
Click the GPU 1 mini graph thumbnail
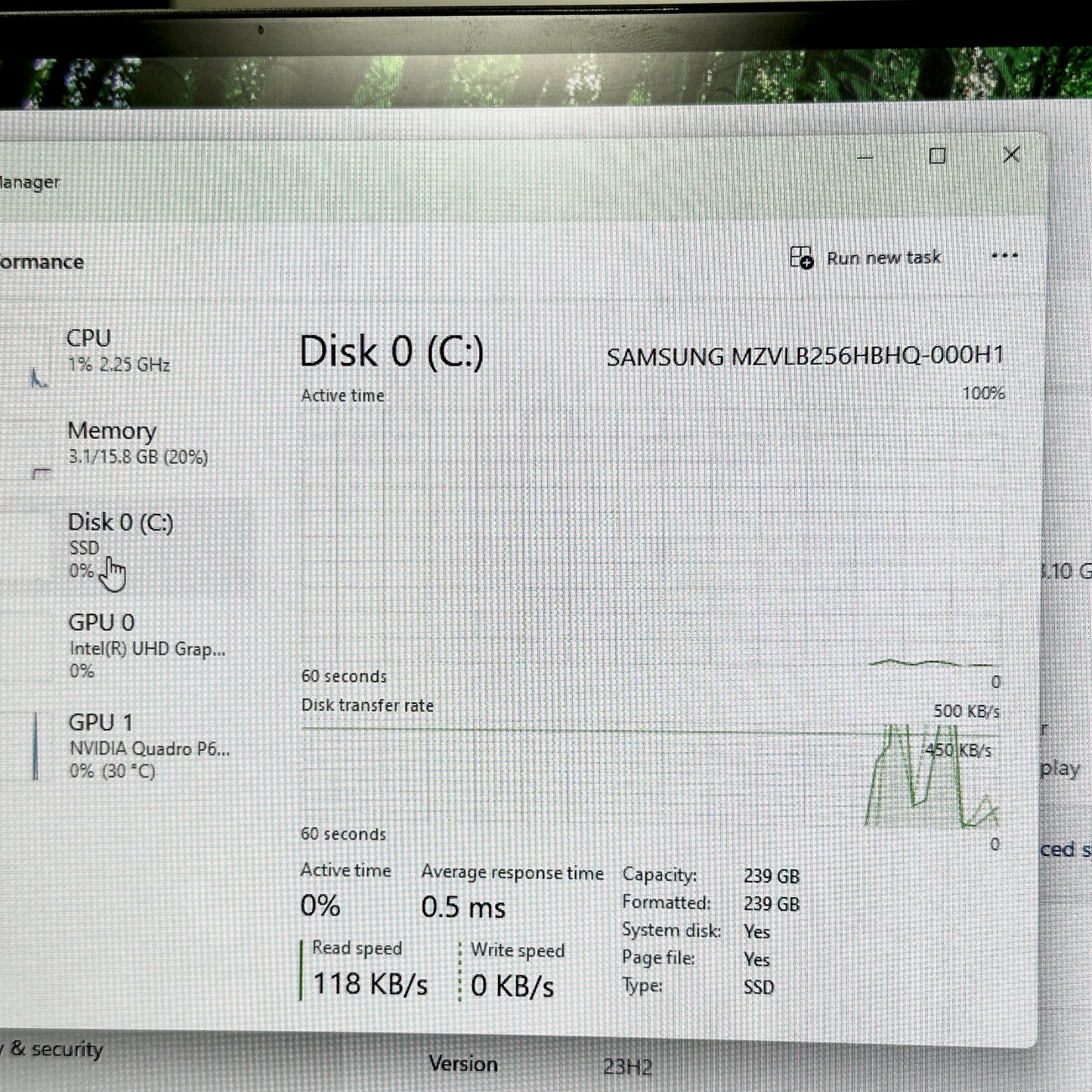[36, 746]
